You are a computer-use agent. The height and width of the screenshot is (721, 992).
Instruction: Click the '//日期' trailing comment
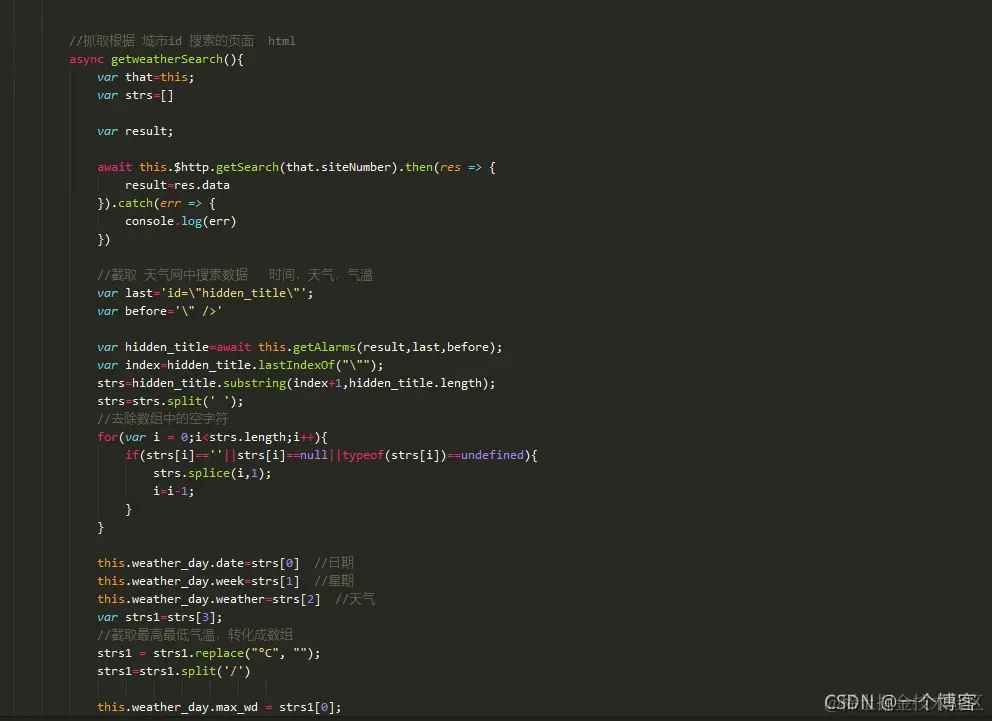pyautogui.click(x=334, y=563)
